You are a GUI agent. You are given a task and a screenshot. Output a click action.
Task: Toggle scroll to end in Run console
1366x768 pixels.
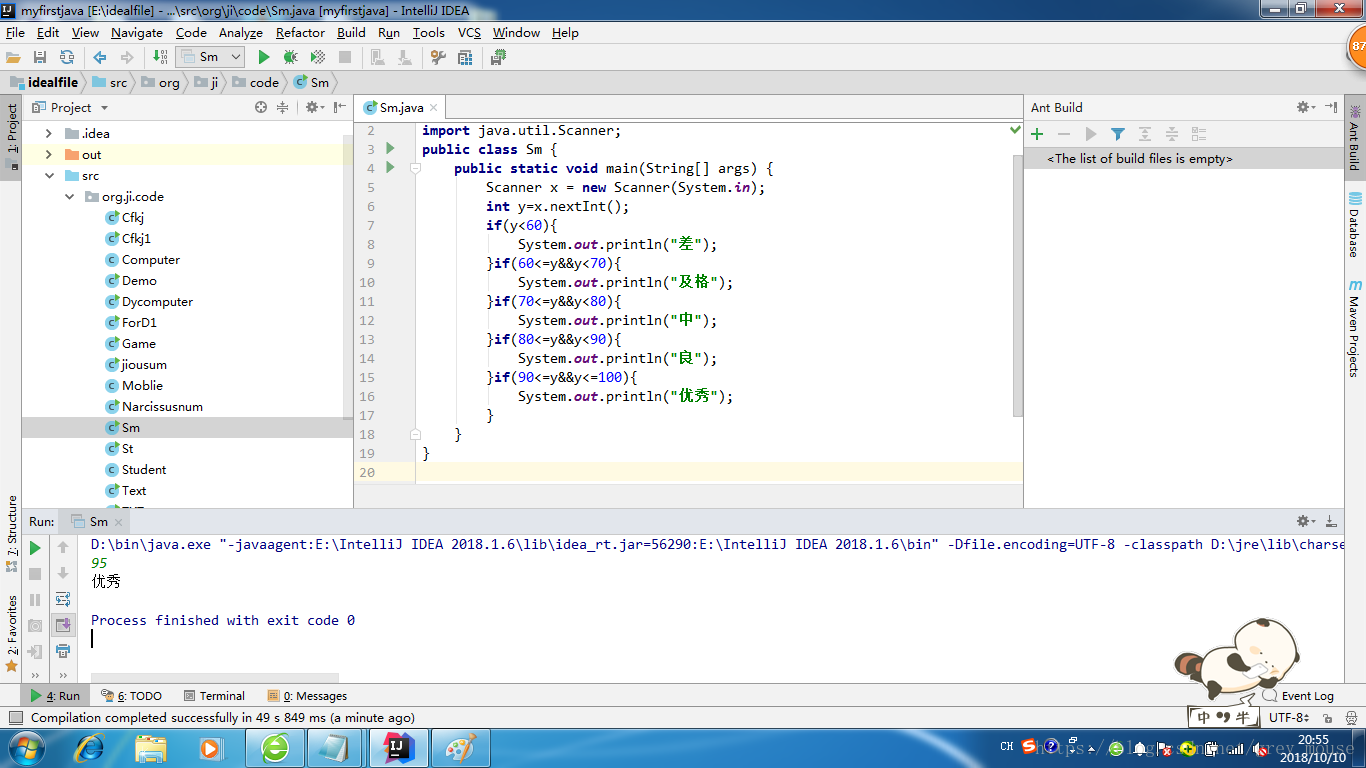[63, 625]
